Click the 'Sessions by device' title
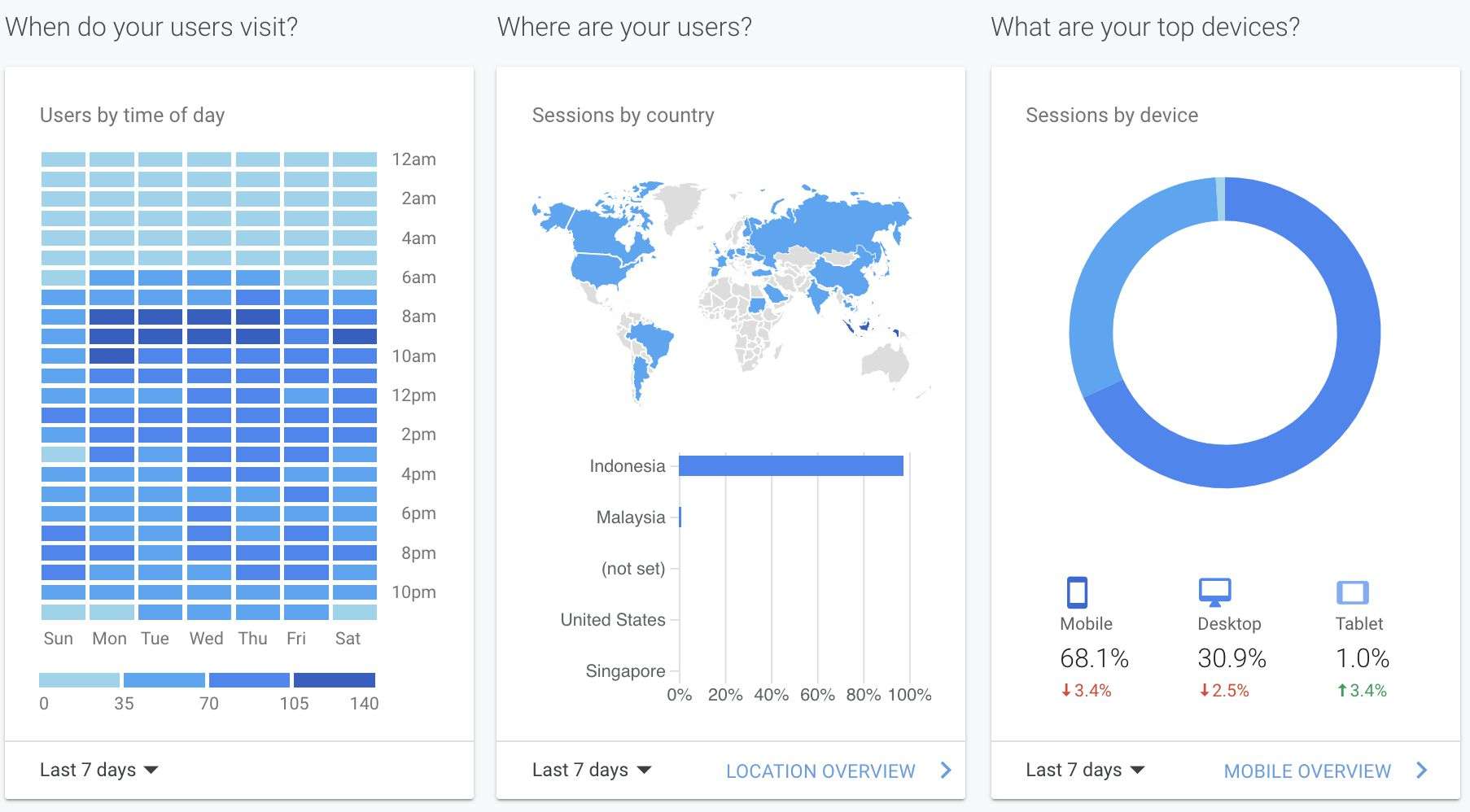This screenshot has height=812, width=1470. coord(1112,116)
